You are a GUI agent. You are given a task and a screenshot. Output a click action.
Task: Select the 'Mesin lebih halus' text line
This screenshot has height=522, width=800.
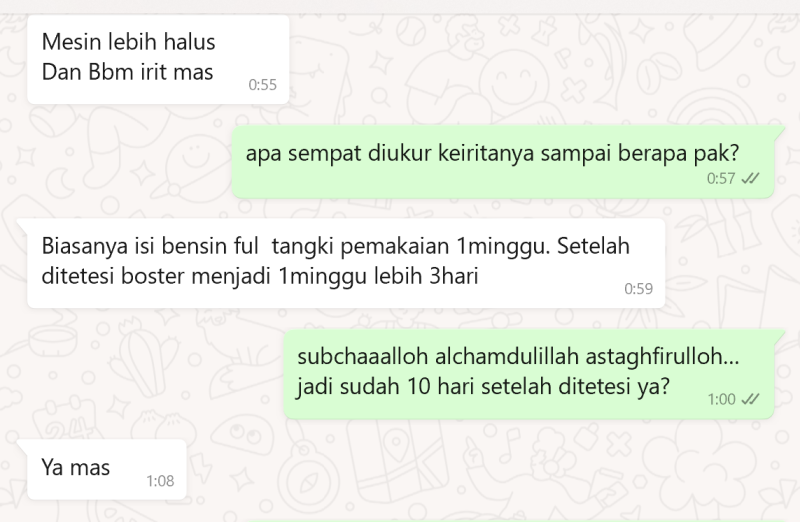(129, 42)
